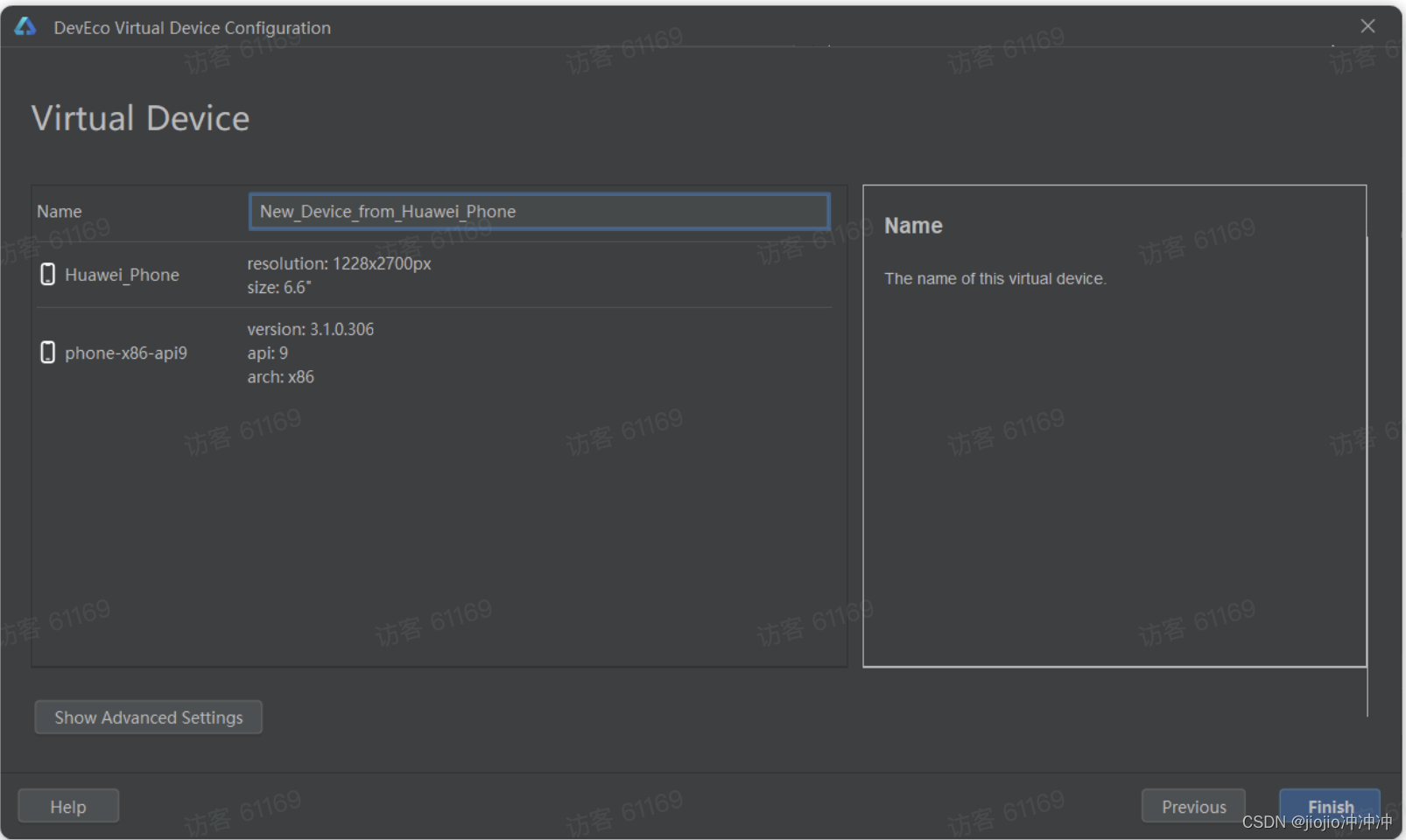Select the phone-x86-api9 label

pyautogui.click(x=126, y=353)
